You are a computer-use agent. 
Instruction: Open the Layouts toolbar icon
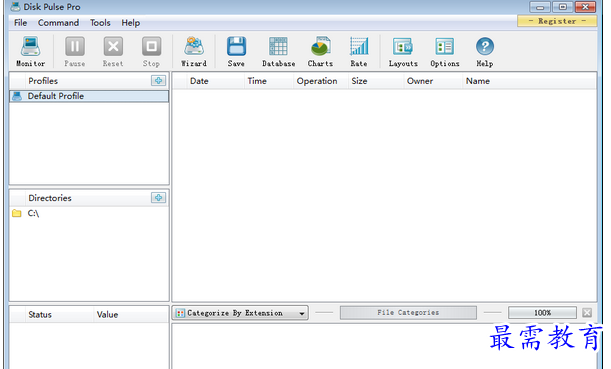click(403, 47)
